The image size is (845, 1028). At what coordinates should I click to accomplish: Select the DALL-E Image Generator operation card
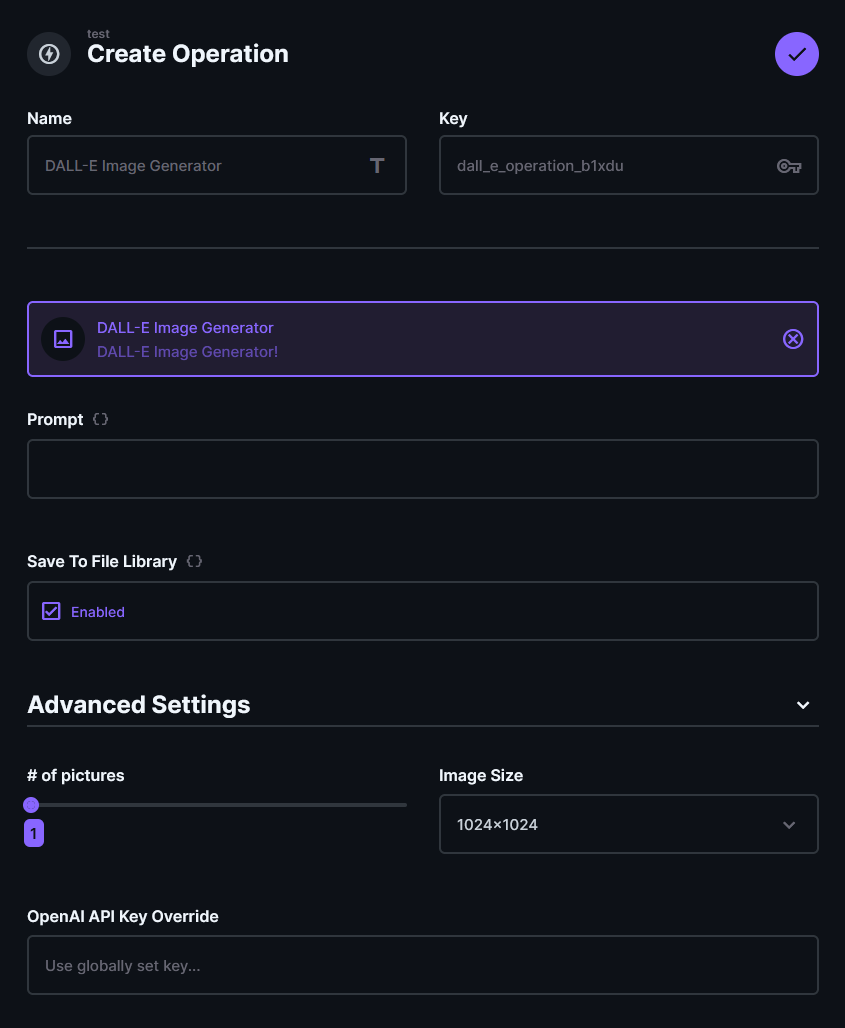click(423, 339)
